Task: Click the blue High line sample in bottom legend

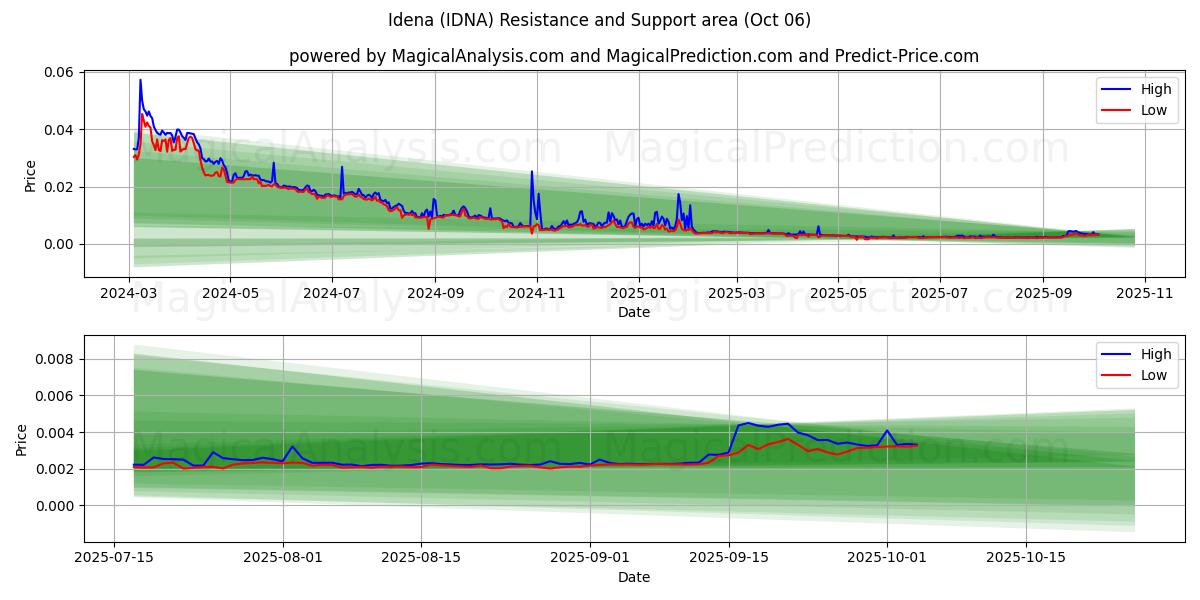Action: 1116,354
